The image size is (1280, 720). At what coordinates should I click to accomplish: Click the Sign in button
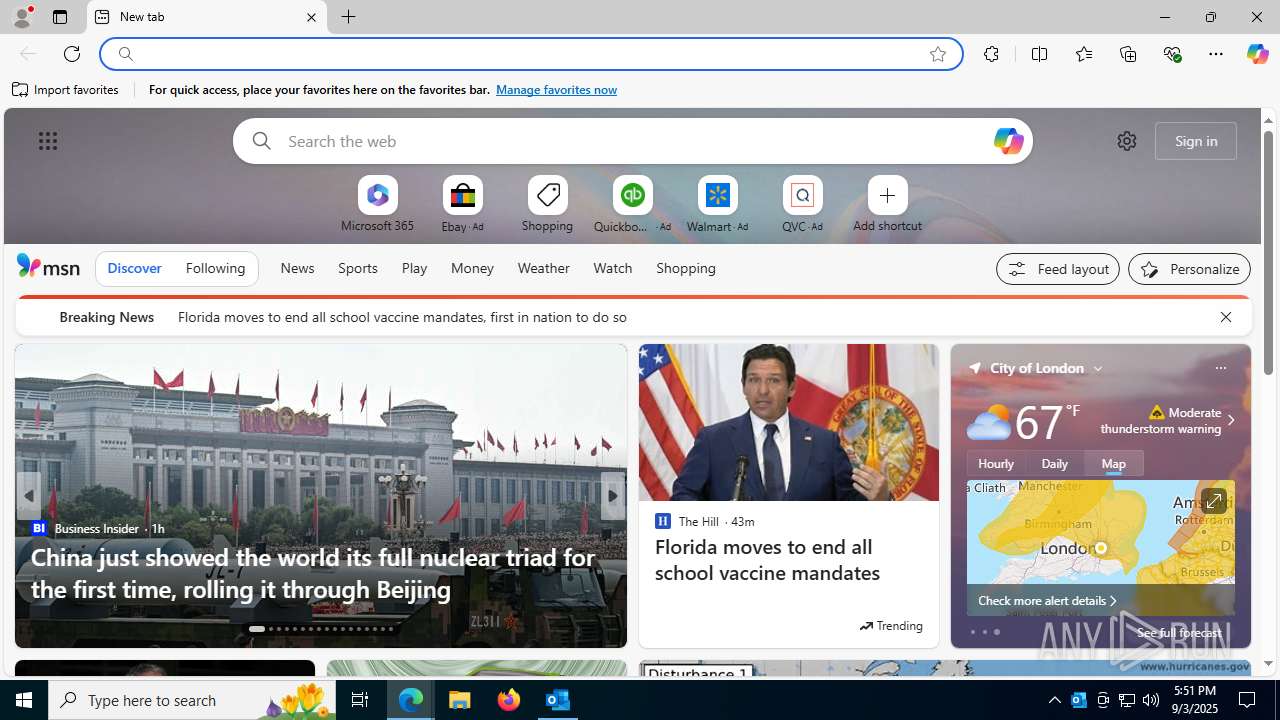[x=1196, y=141]
